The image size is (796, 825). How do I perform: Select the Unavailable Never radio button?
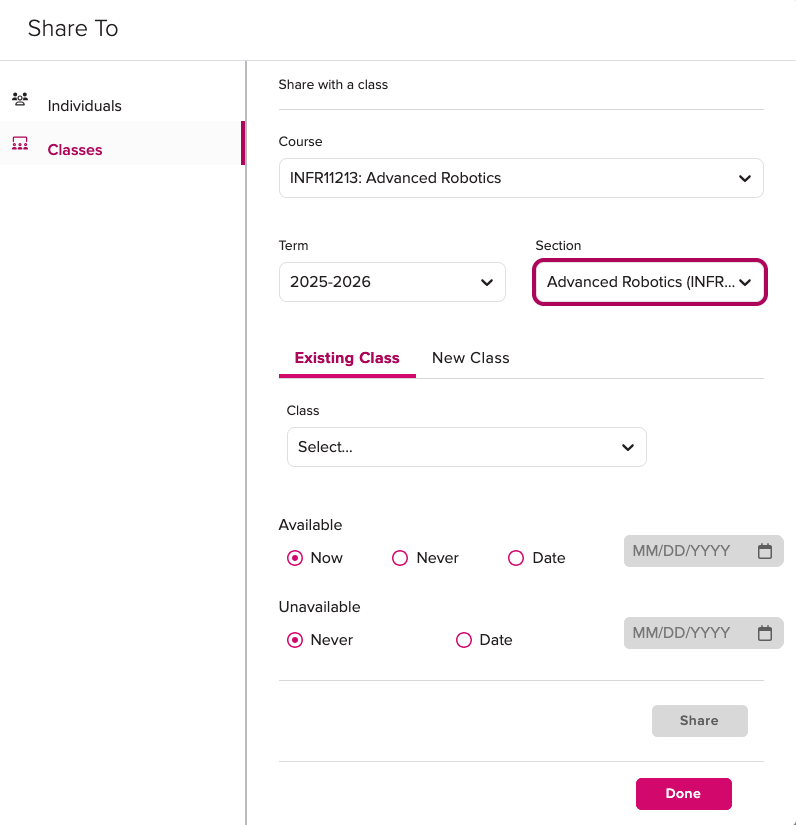coord(295,640)
